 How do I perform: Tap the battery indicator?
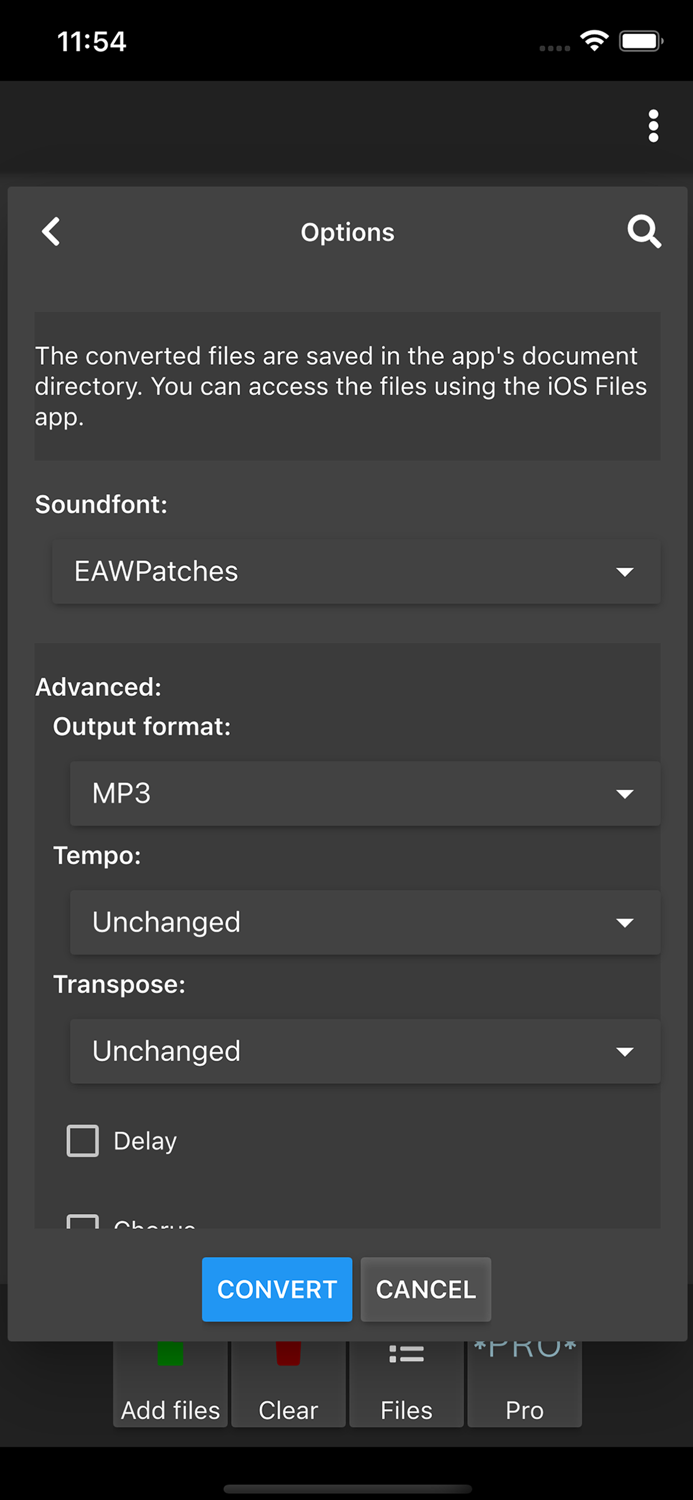640,40
